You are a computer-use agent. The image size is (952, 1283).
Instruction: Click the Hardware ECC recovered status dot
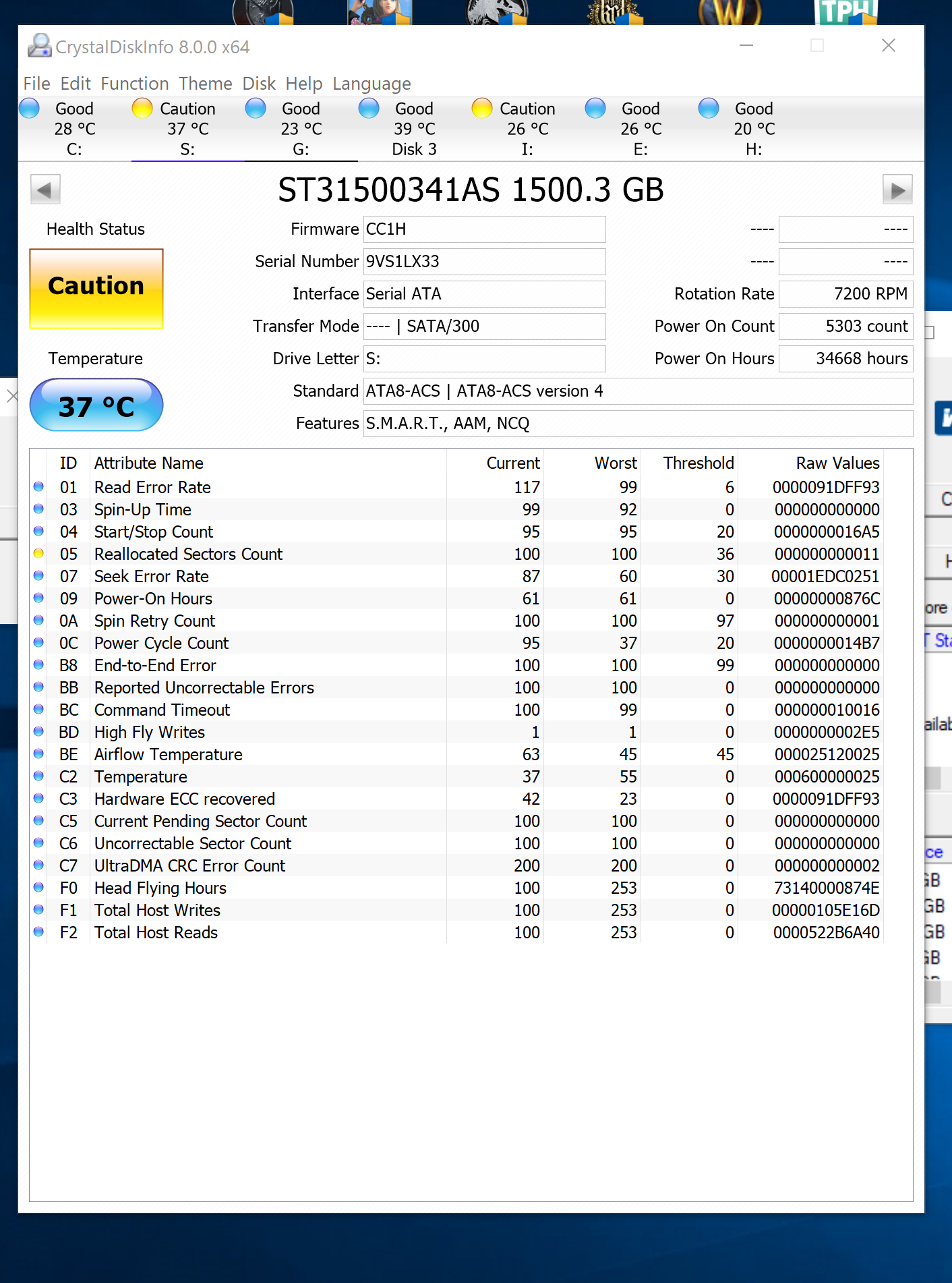point(38,799)
